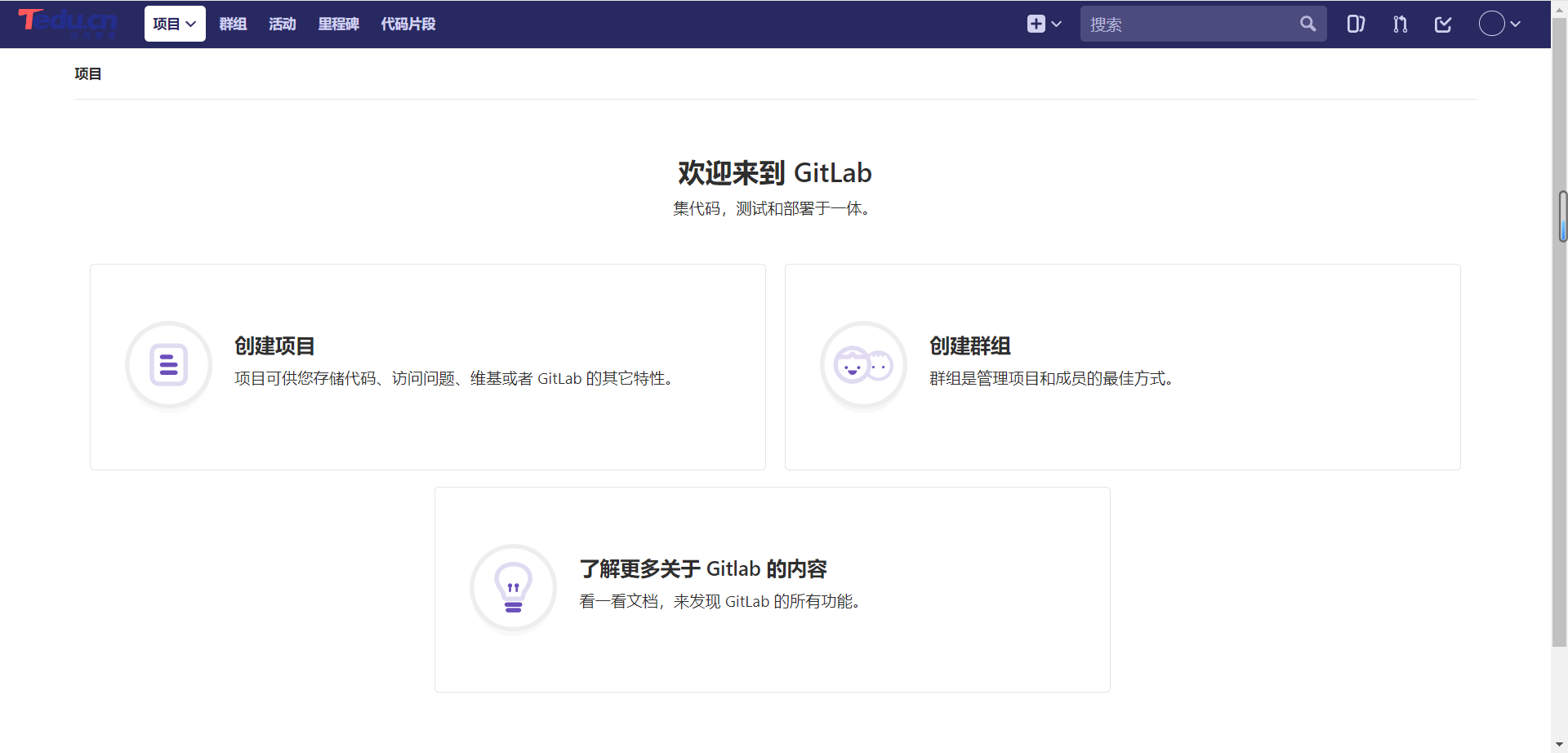Open the merge requests icon
The height and width of the screenshot is (753, 1568).
(1400, 24)
